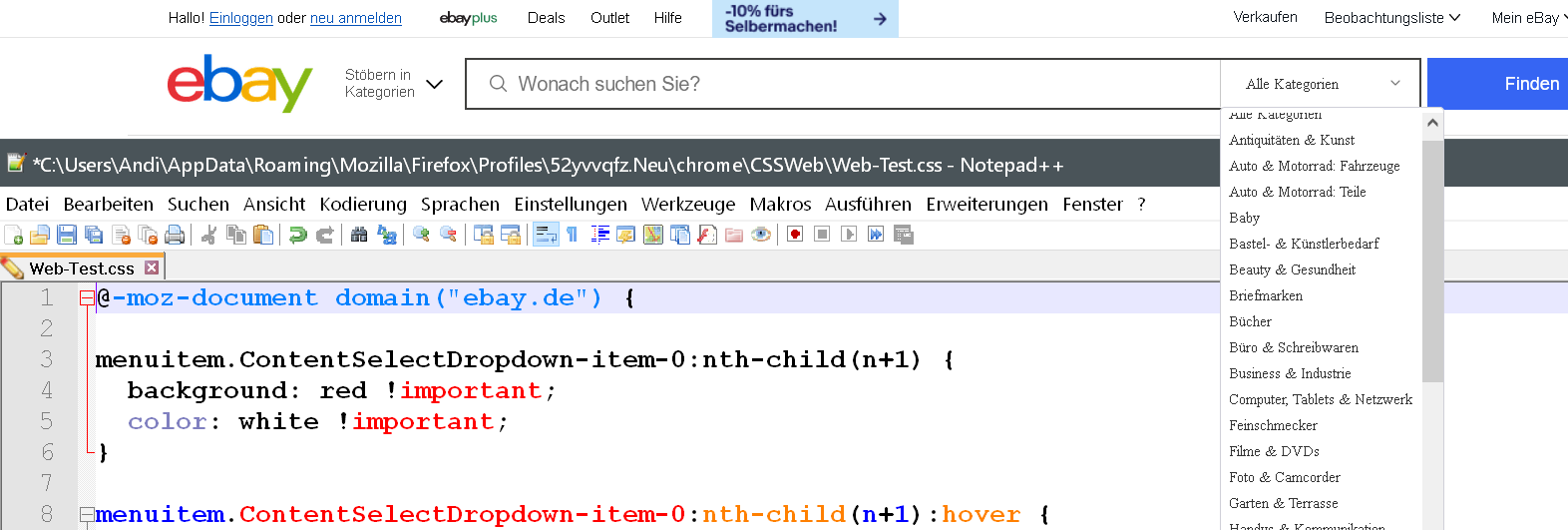The image size is (1568, 530).
Task: Pick Foto & Camcorder from category list
Action: (x=1284, y=477)
